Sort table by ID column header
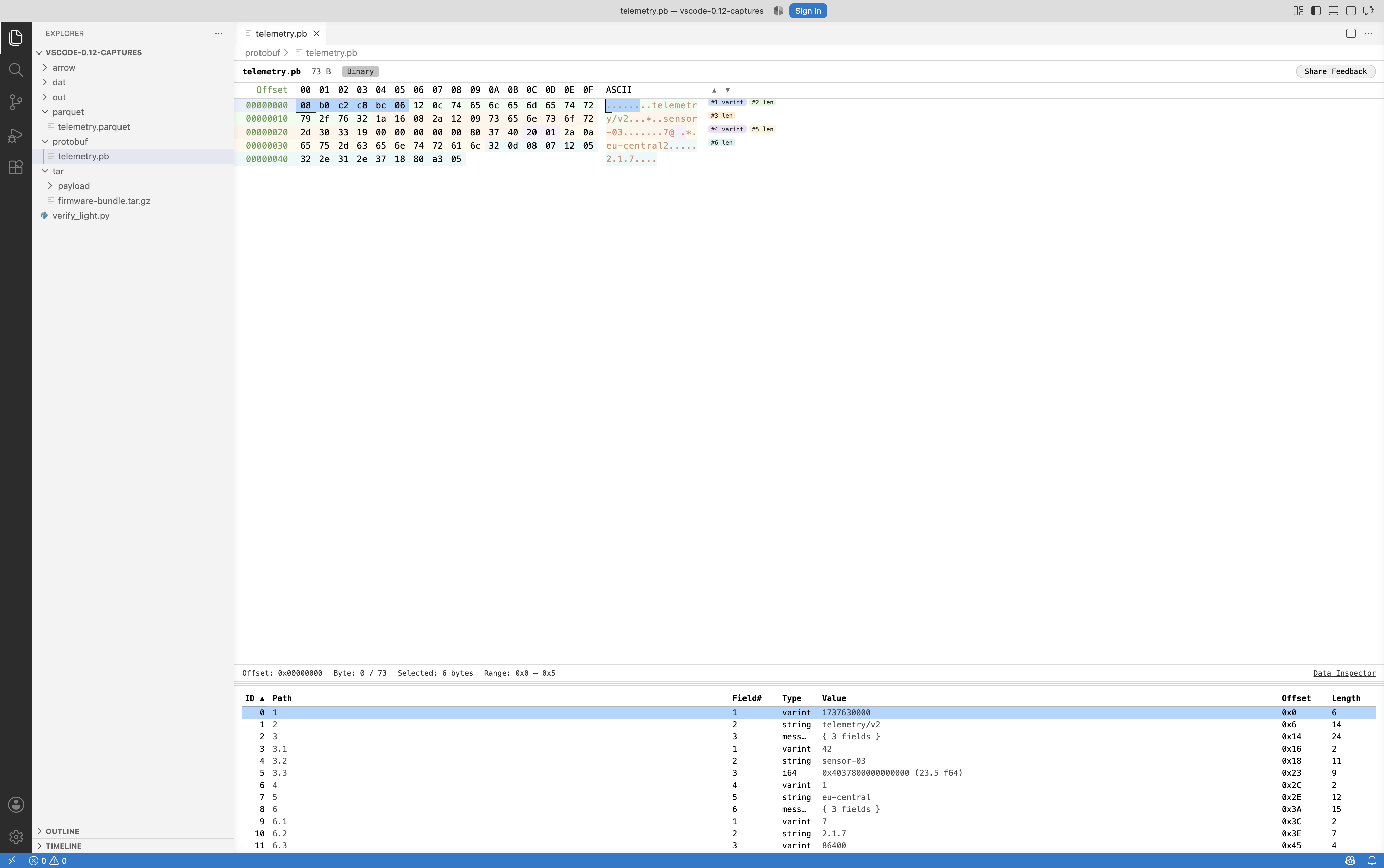Viewport: 1384px width, 868px height. point(254,698)
